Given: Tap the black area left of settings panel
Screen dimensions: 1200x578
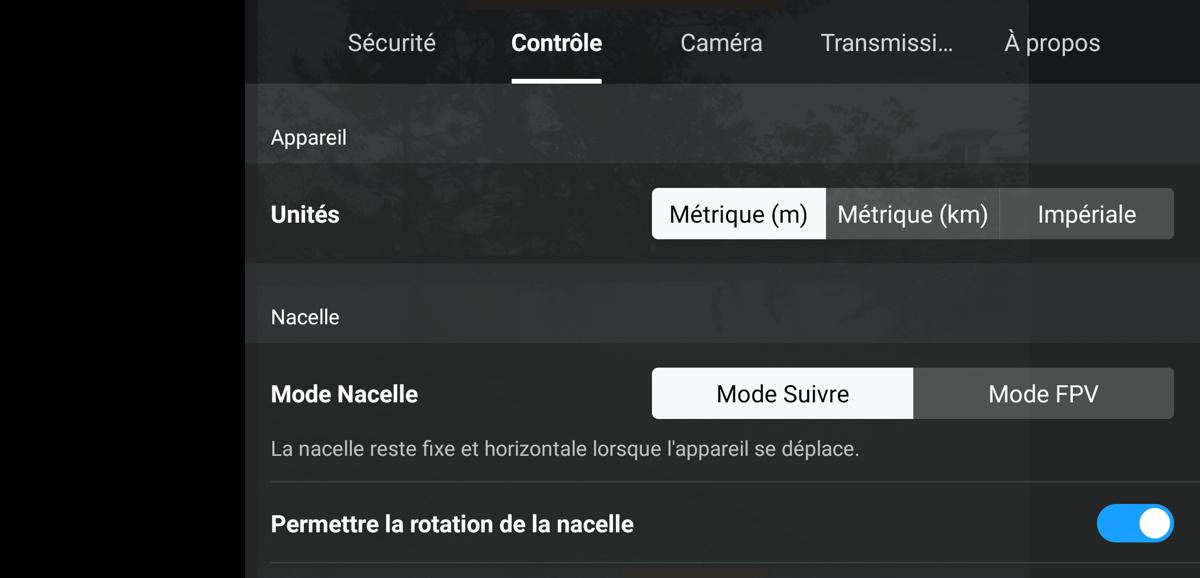Looking at the screenshot, I should [x=122, y=289].
